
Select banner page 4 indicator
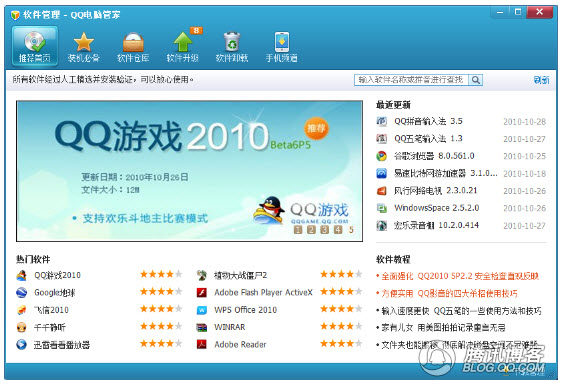[x=338, y=229]
